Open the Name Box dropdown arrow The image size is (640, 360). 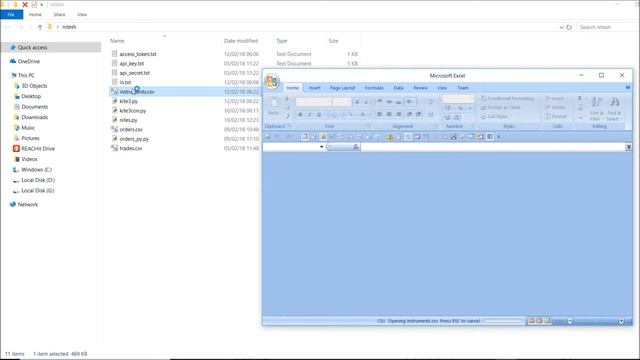[x=322, y=147]
